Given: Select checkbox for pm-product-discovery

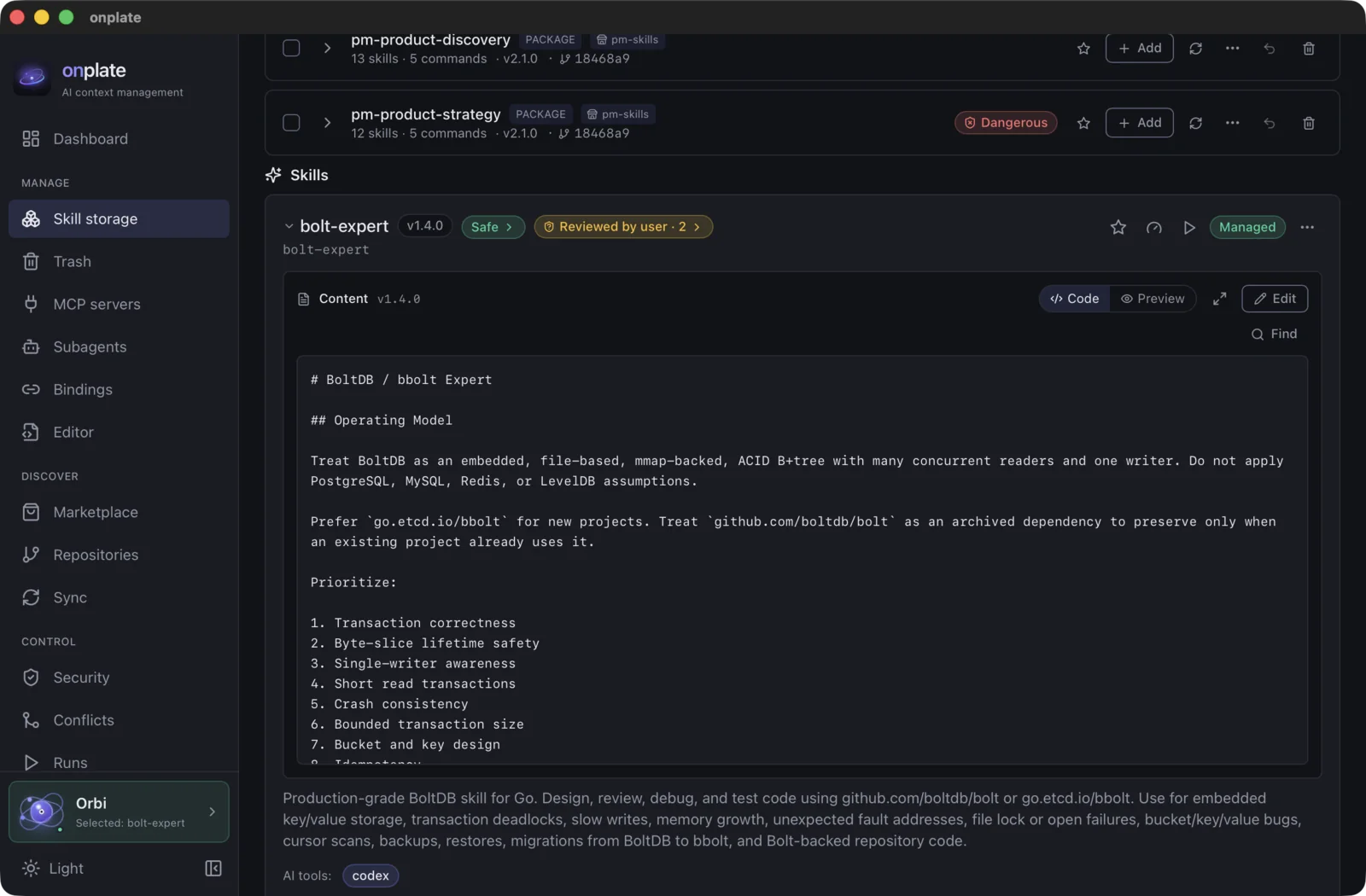Looking at the screenshot, I should [291, 48].
